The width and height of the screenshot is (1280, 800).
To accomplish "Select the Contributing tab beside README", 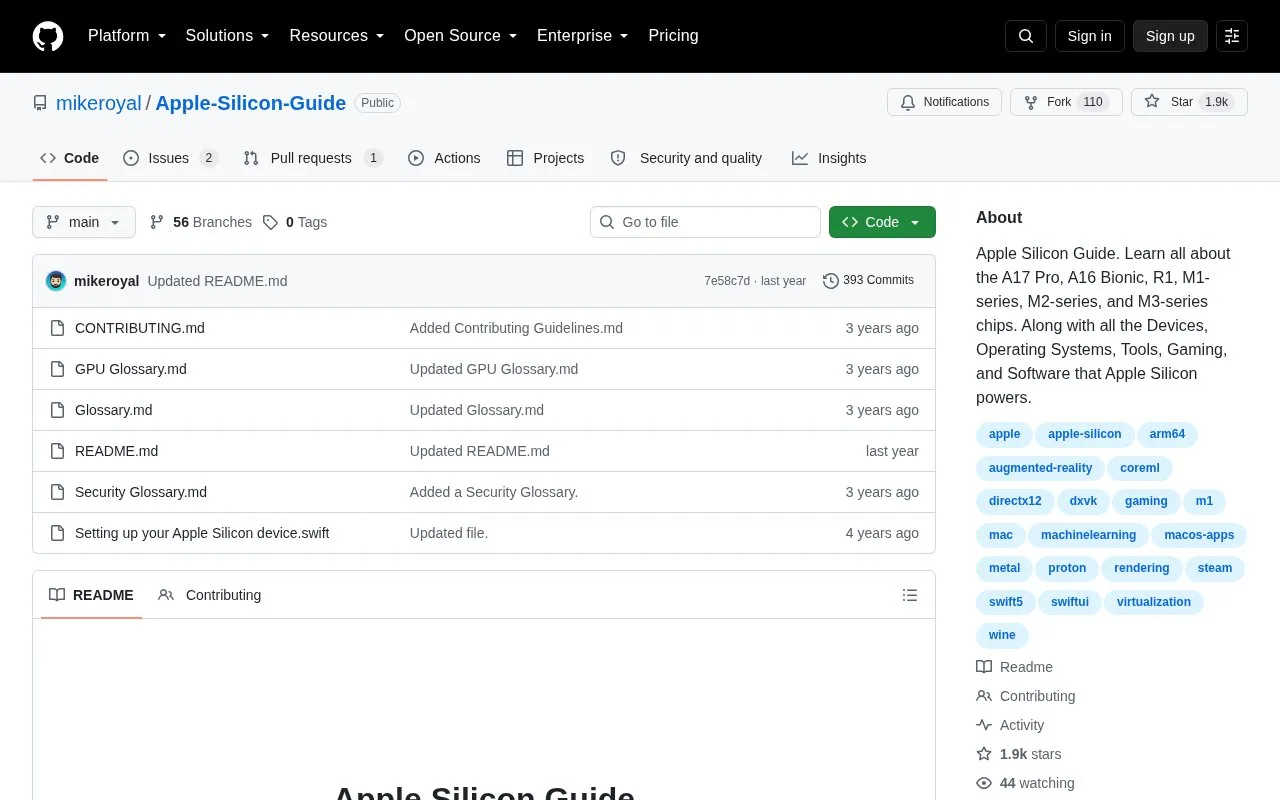I will (x=210, y=595).
